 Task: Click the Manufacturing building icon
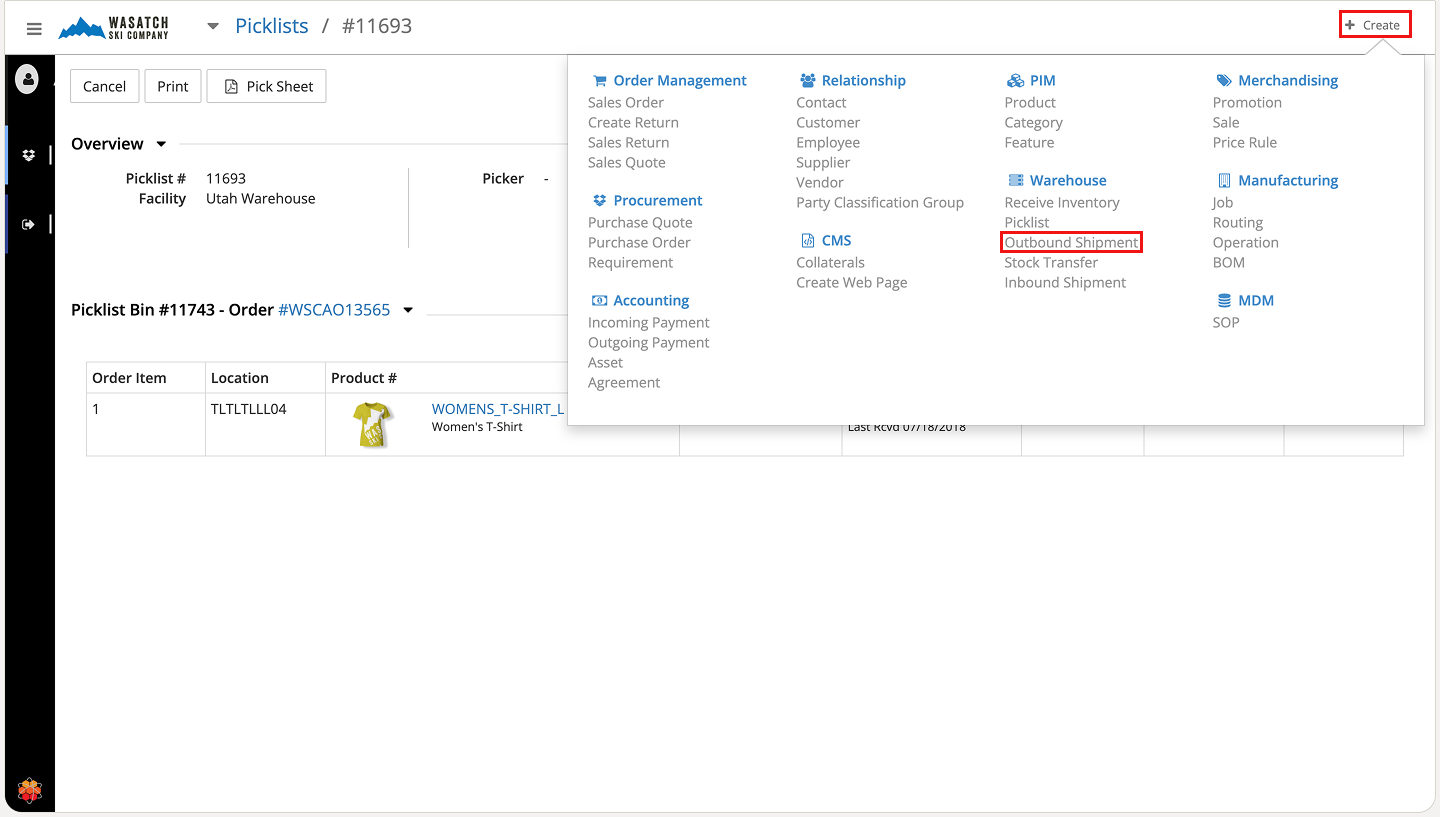1224,181
